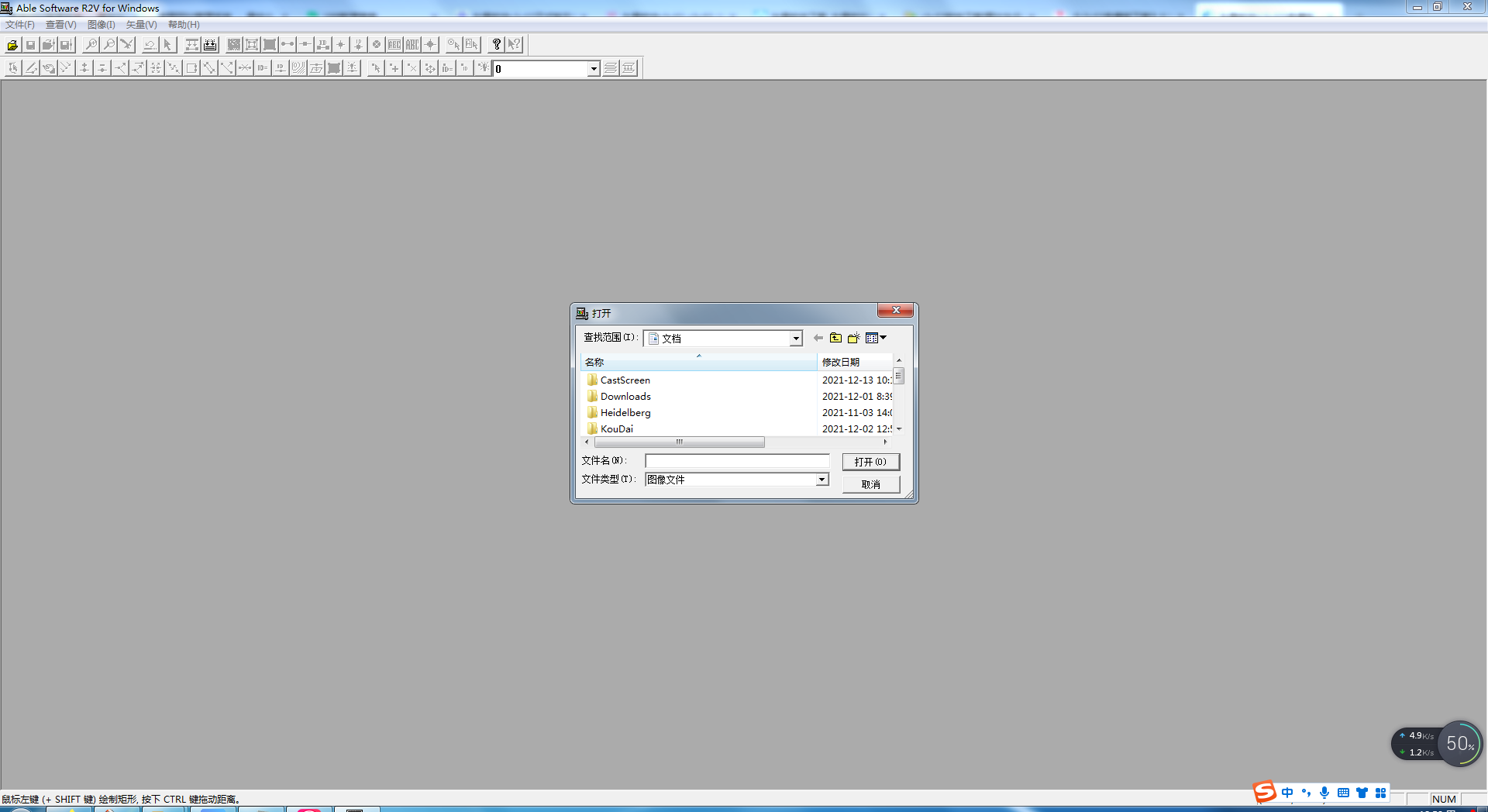Expand the 查找范围 location dropdown
The width and height of the screenshot is (1488, 812).
[795, 339]
